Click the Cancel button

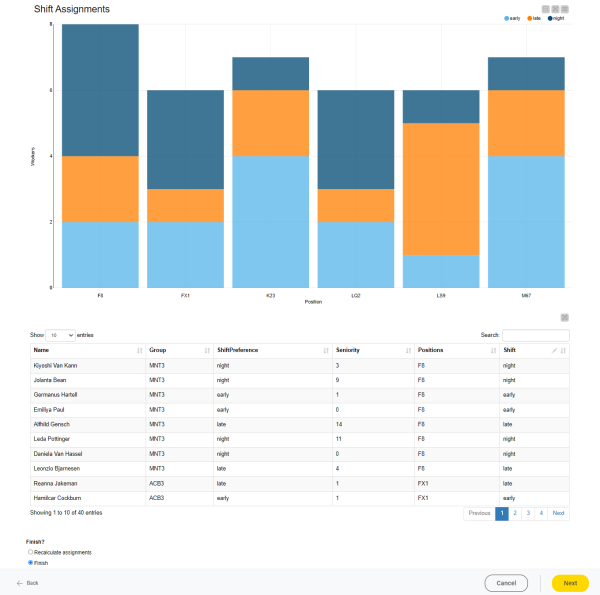(x=506, y=583)
